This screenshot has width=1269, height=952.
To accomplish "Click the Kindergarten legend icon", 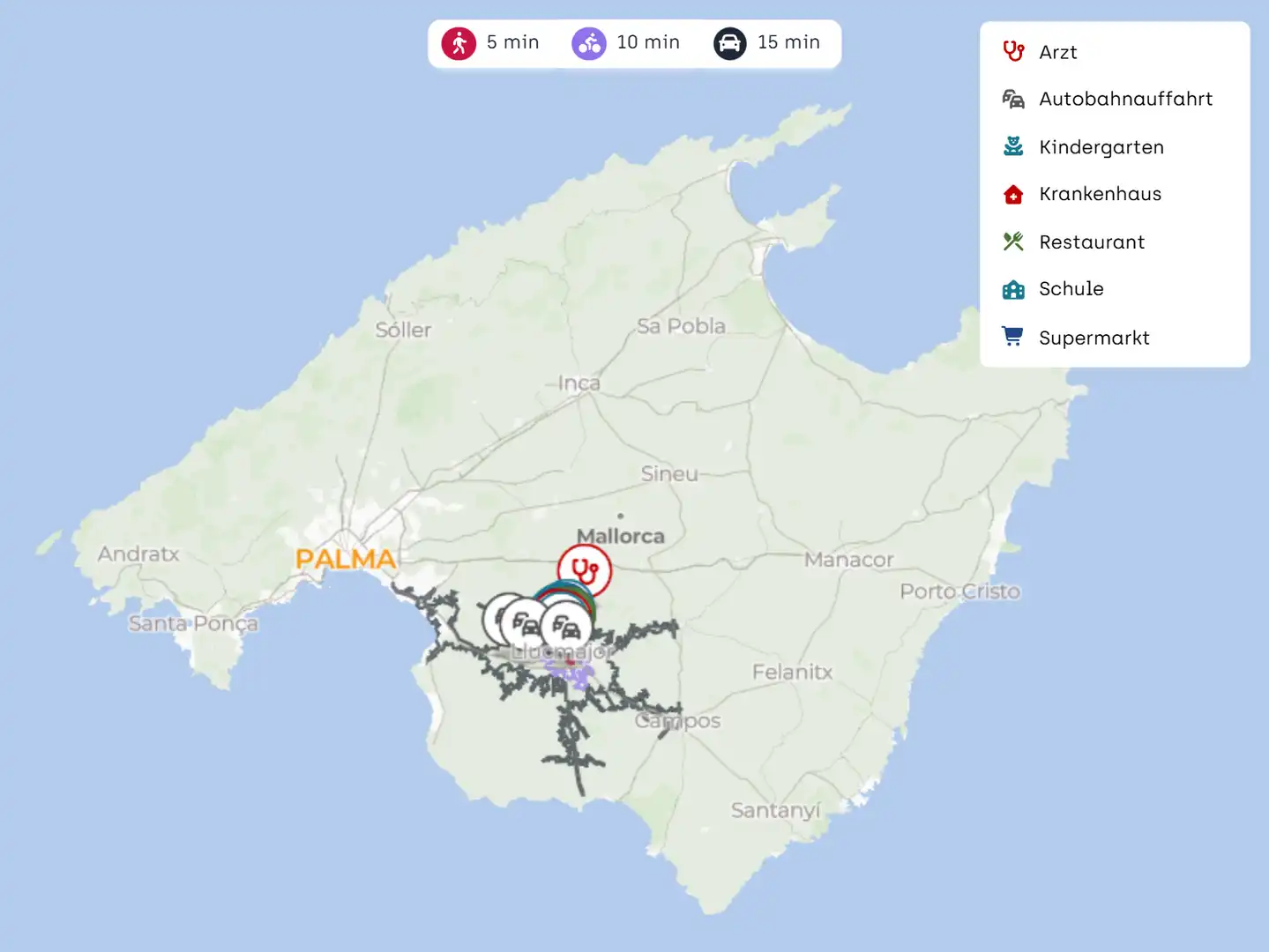I will click(1013, 146).
